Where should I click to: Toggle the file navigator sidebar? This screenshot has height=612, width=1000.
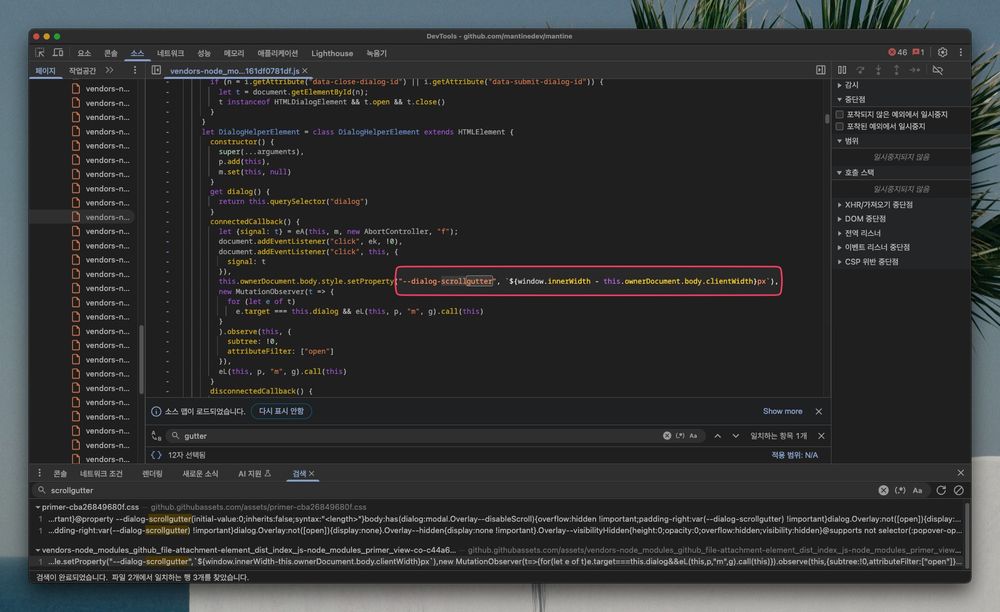tap(156, 71)
